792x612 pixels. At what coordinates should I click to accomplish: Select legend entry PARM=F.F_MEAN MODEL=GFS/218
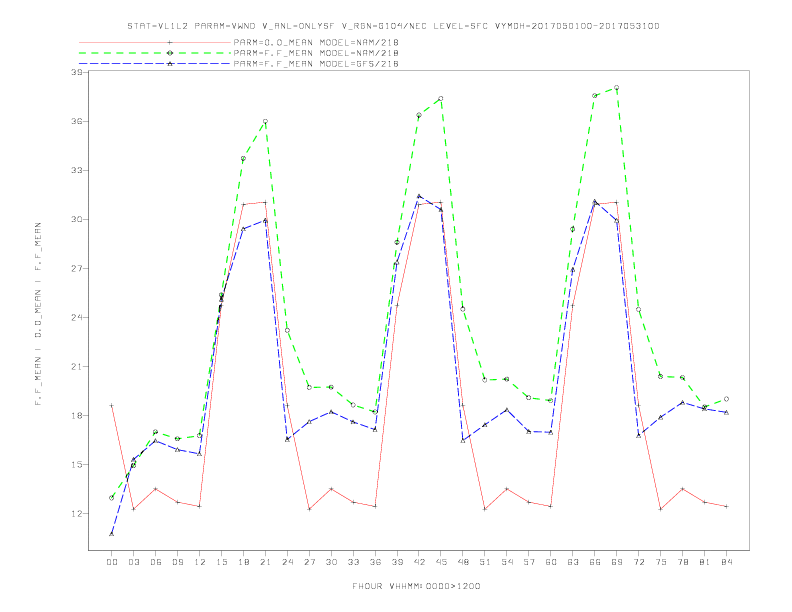(x=316, y=64)
